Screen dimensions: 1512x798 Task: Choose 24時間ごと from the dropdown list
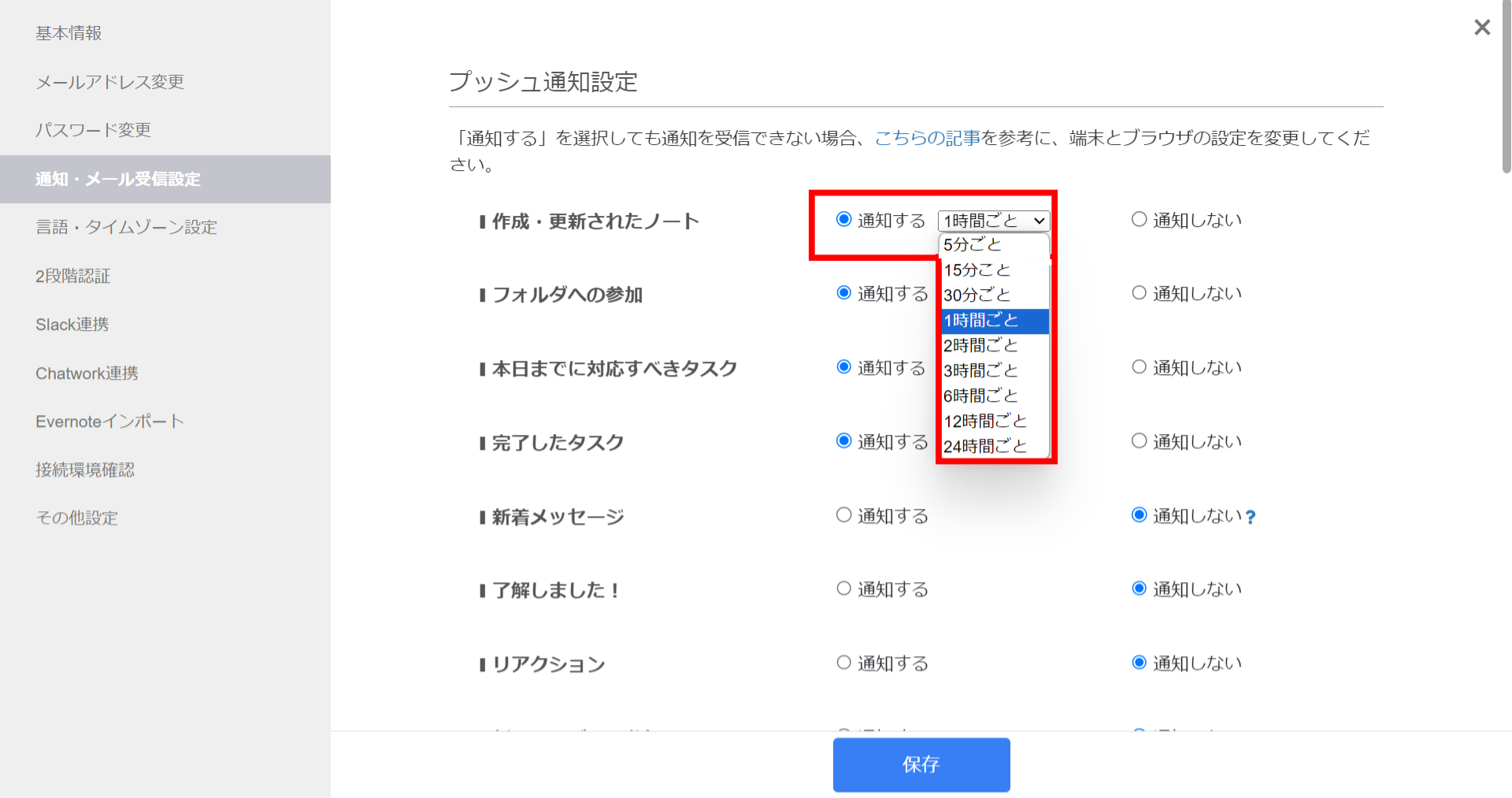click(986, 446)
